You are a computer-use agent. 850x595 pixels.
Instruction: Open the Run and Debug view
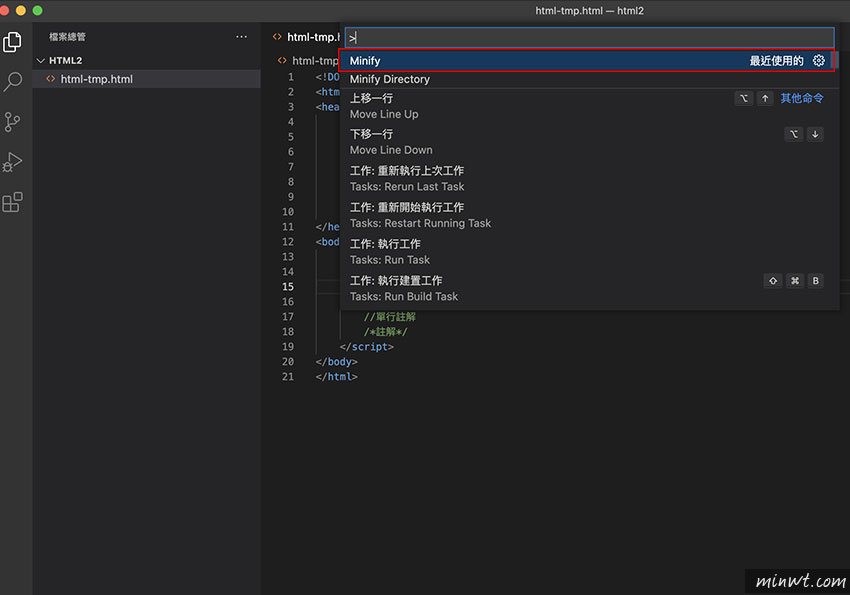(12, 162)
